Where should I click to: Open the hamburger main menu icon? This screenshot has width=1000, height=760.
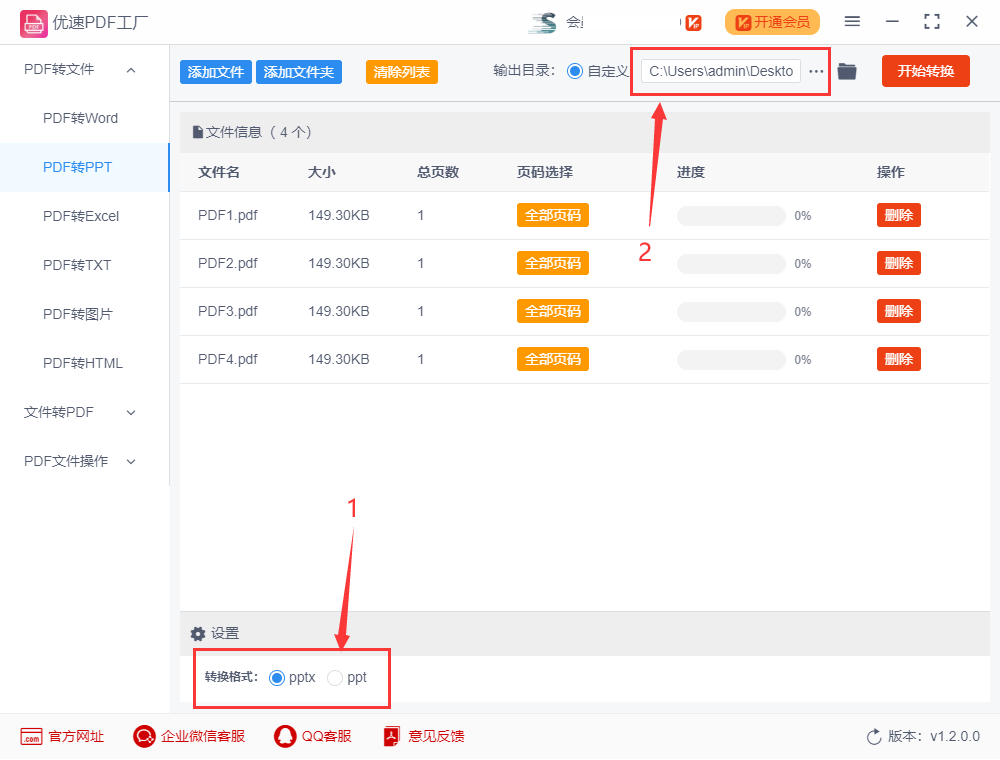coord(852,22)
